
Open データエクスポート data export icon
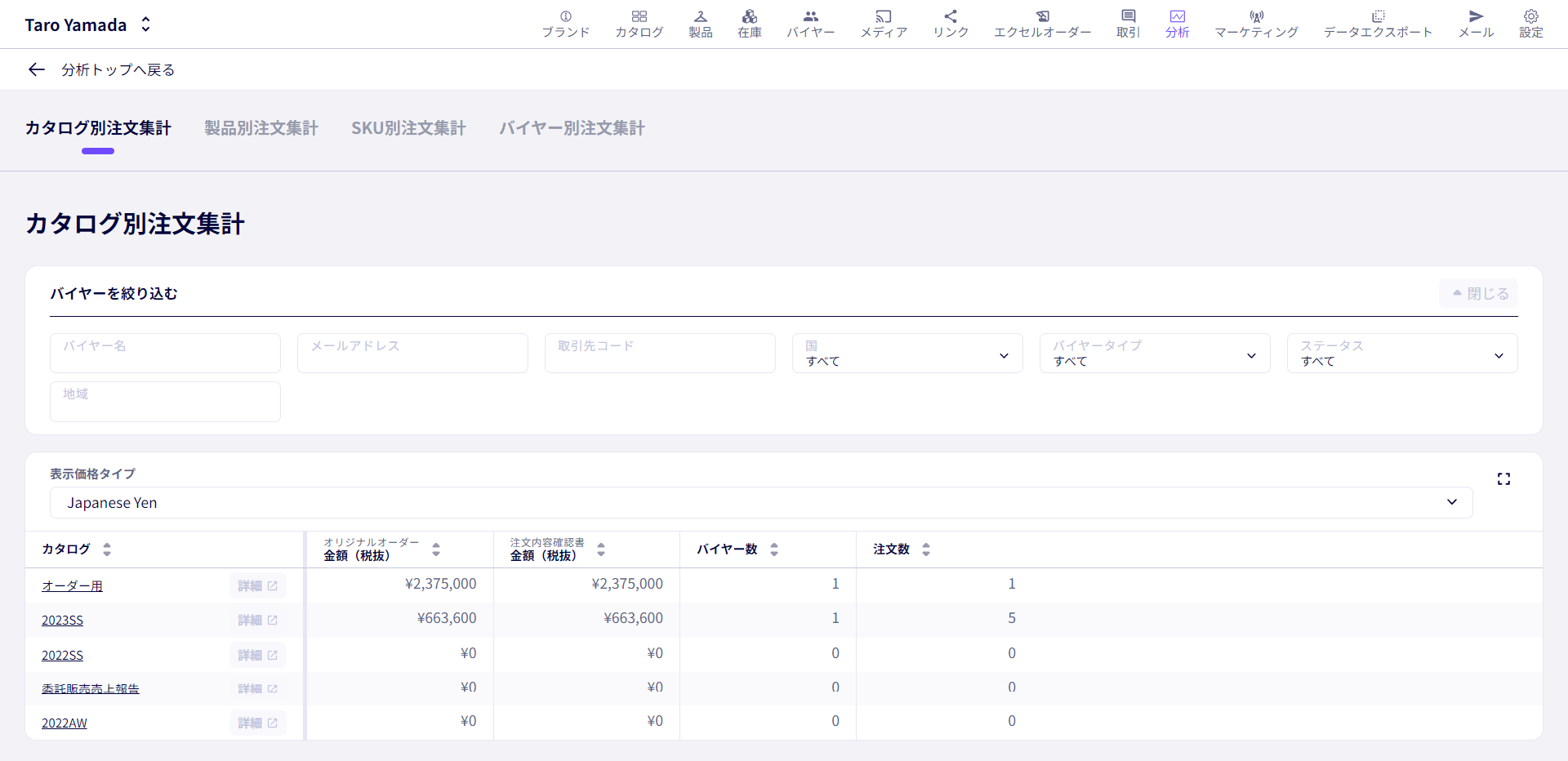[1378, 16]
